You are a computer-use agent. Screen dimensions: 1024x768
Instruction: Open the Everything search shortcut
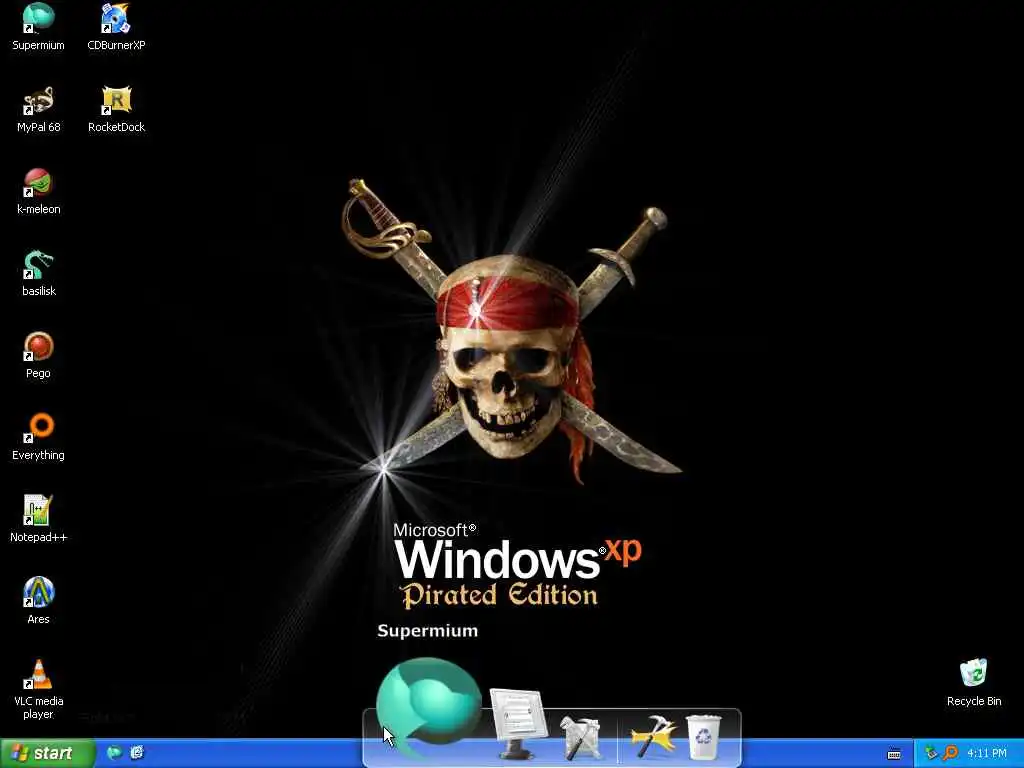tap(39, 437)
